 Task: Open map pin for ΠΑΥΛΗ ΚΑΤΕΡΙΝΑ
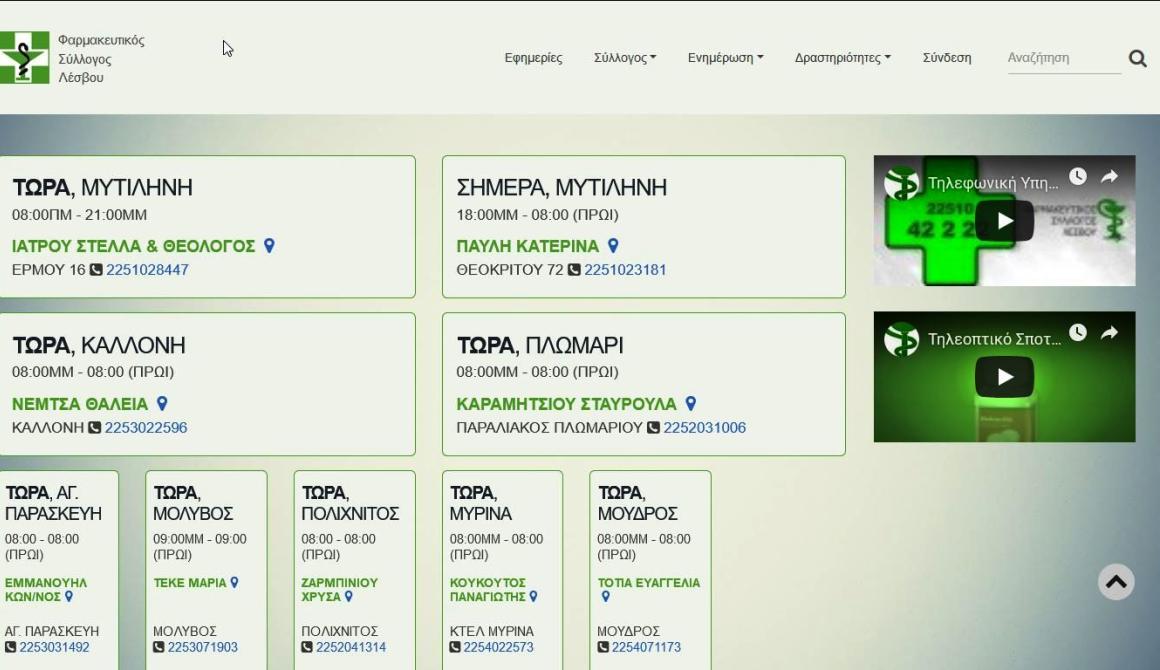point(613,246)
